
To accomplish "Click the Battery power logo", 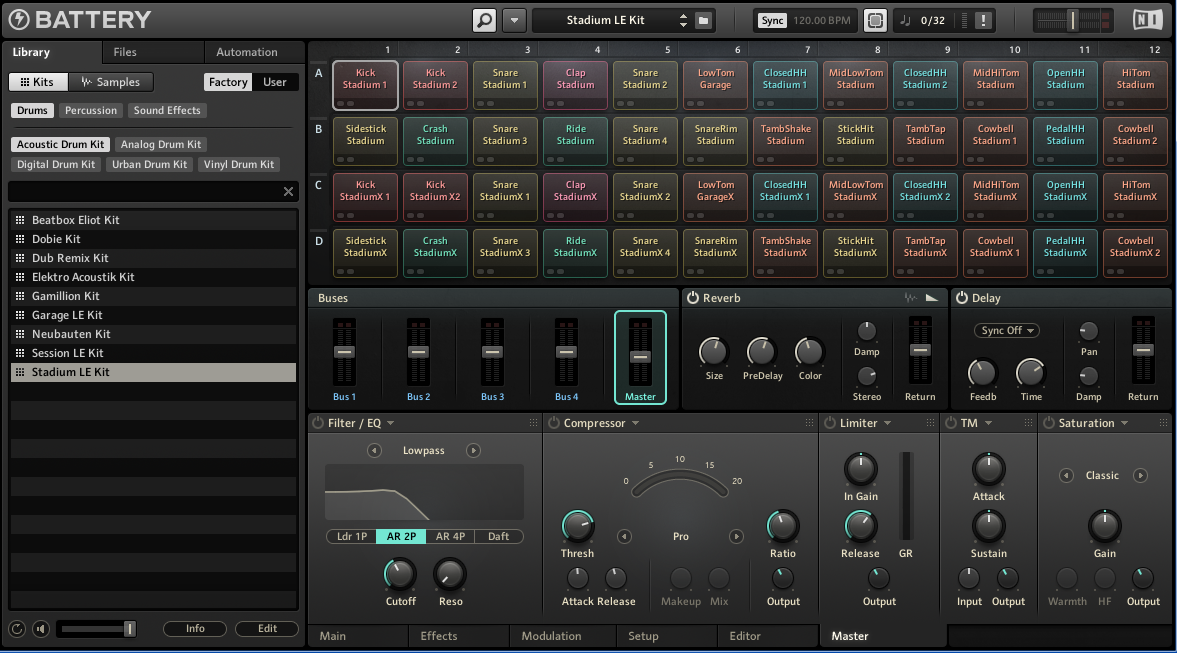I will 19,20.
